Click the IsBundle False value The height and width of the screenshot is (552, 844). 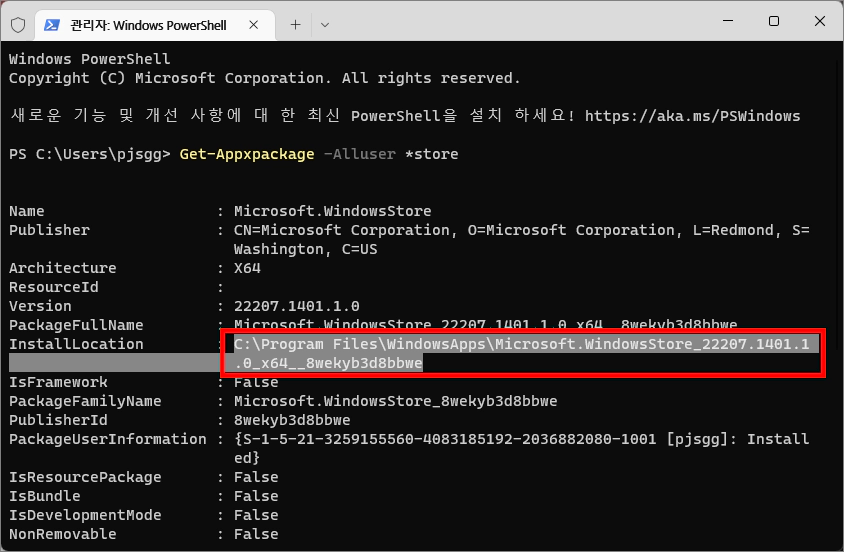[256, 496]
